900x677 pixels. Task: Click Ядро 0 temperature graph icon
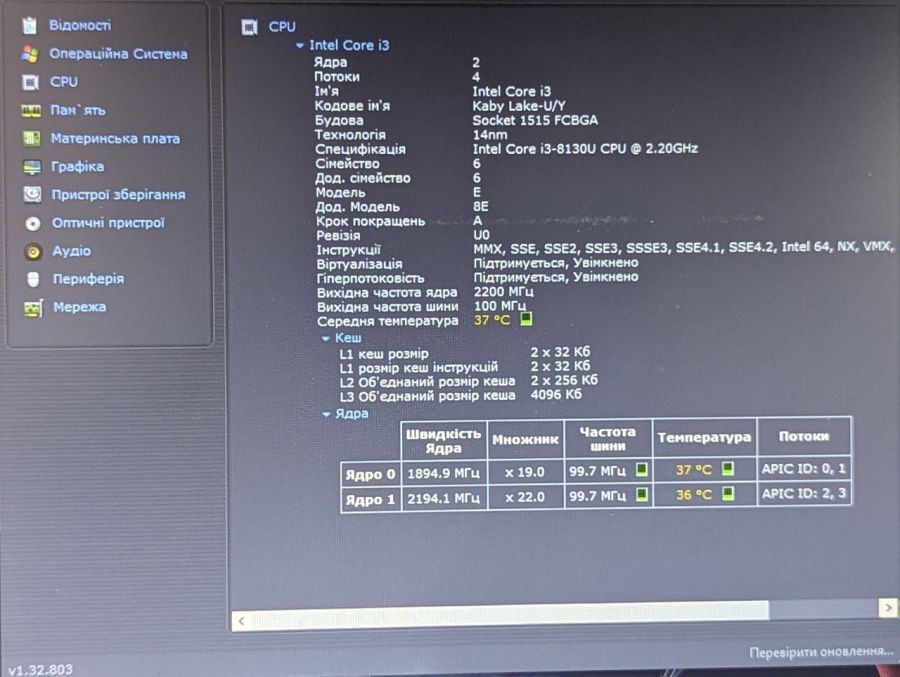[x=727, y=469]
